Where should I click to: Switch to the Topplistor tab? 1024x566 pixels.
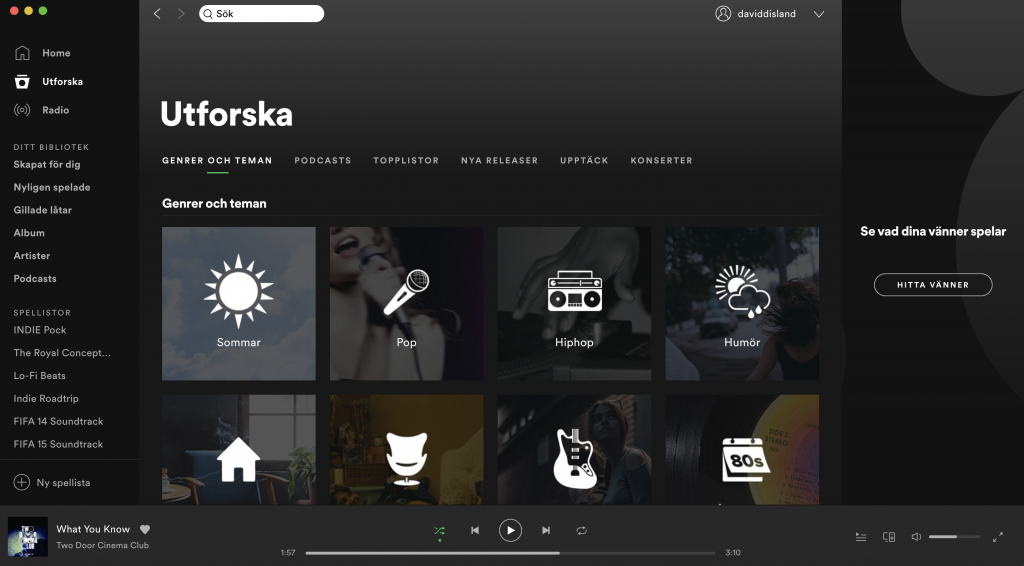click(x=406, y=161)
